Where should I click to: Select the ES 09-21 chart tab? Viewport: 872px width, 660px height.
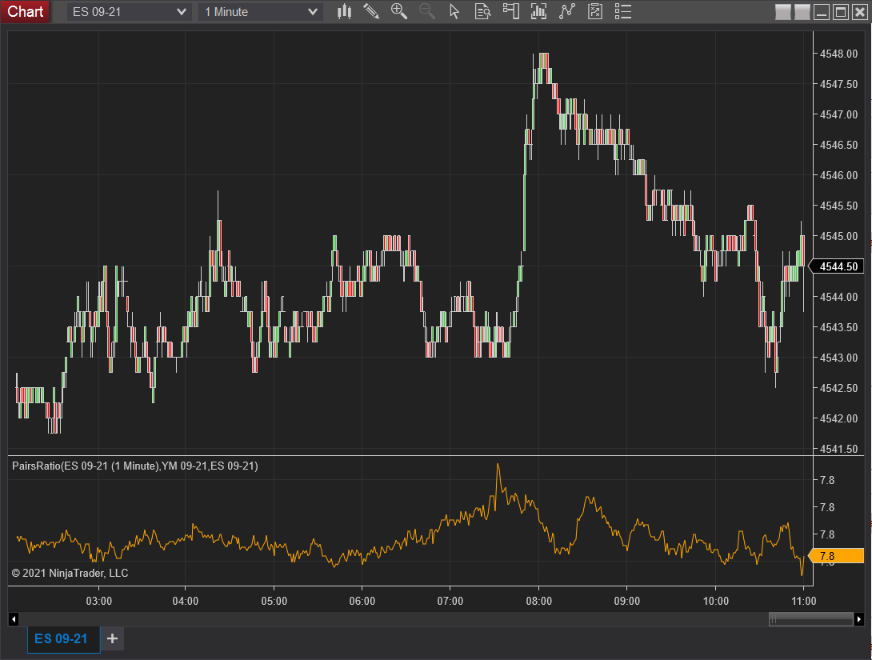click(x=63, y=639)
